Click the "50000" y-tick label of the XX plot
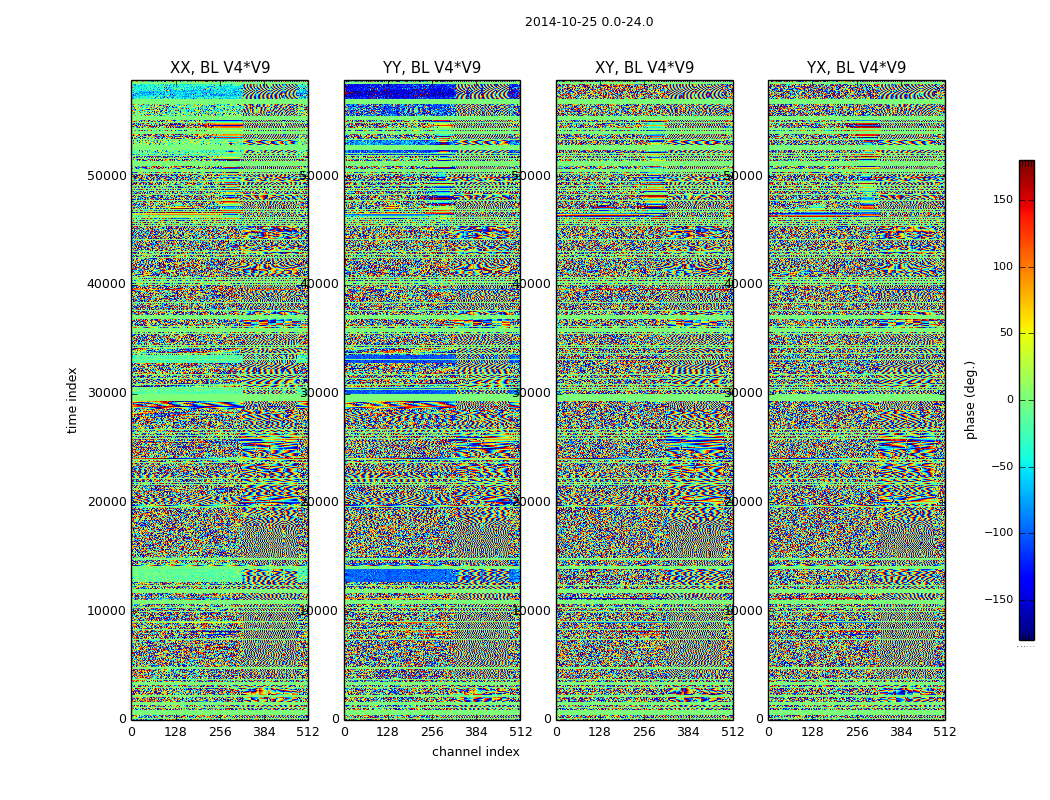Viewport: 1050px width, 800px height. (x=108, y=175)
